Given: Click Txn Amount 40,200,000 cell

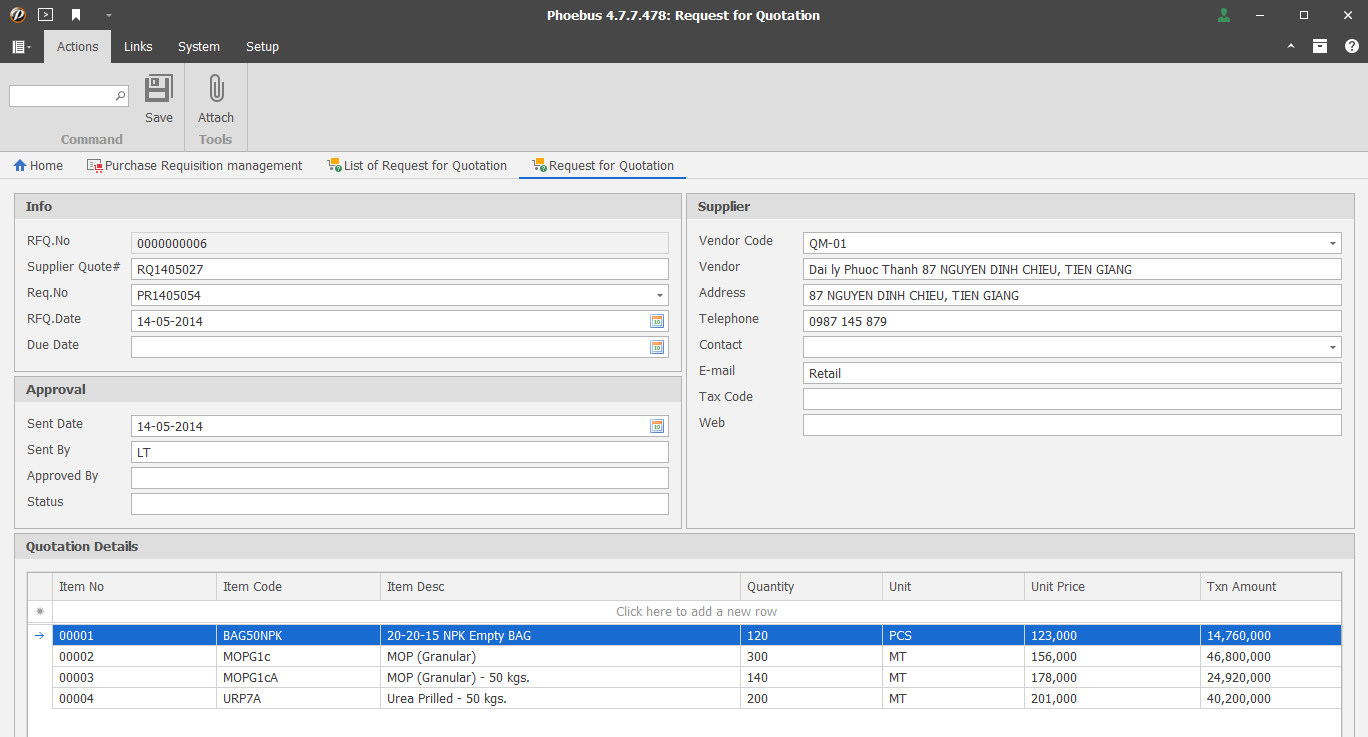Looking at the screenshot, I should (1271, 699).
